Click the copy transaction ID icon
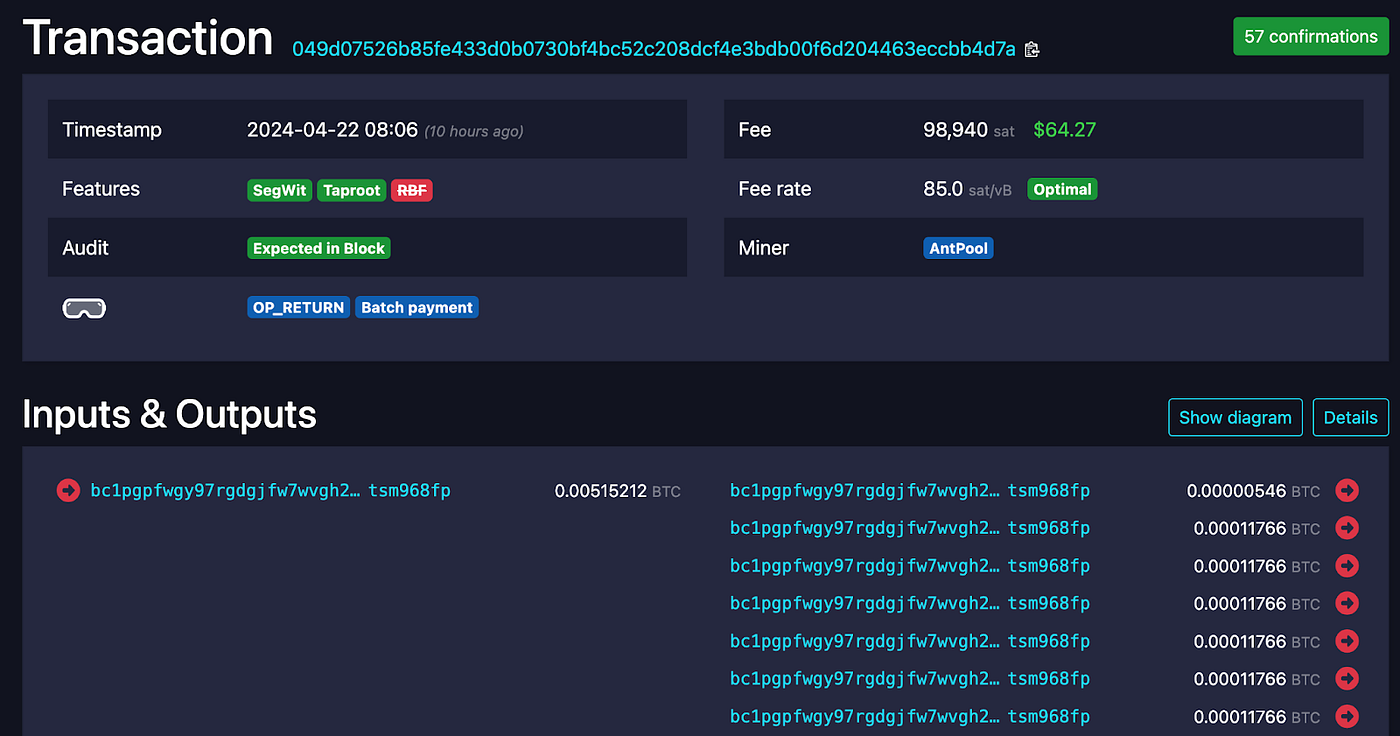Image resolution: width=1400 pixels, height=736 pixels. [1032, 49]
